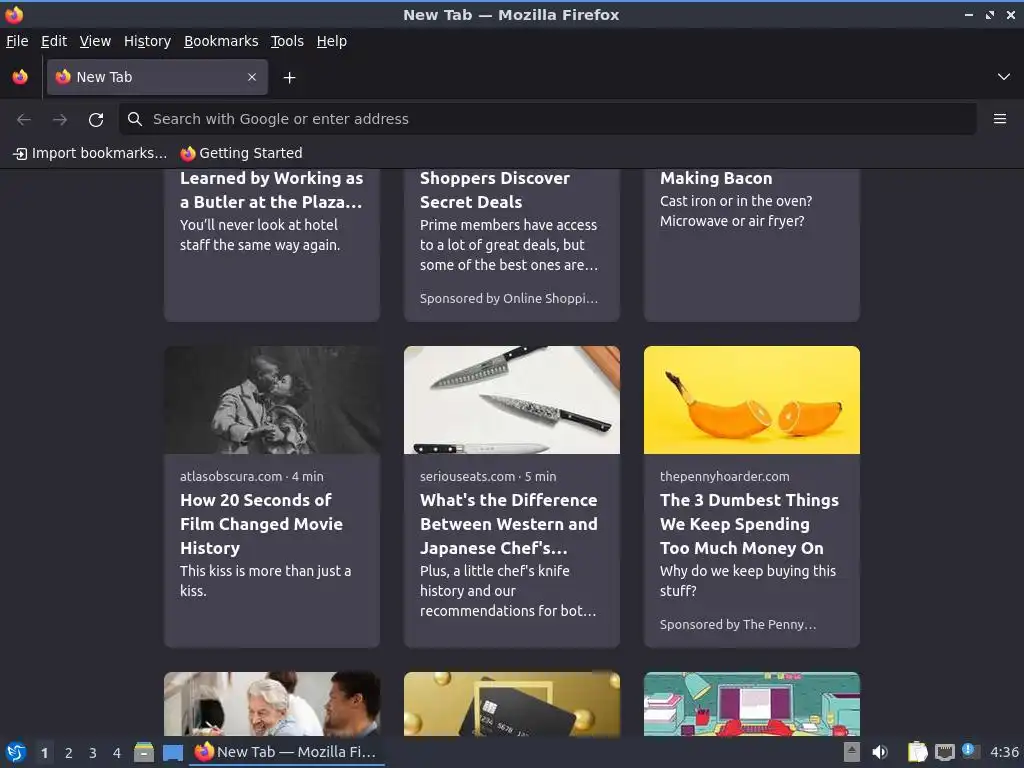Open a new tab with plus button
Viewport: 1024px width, 768px height.
click(289, 78)
